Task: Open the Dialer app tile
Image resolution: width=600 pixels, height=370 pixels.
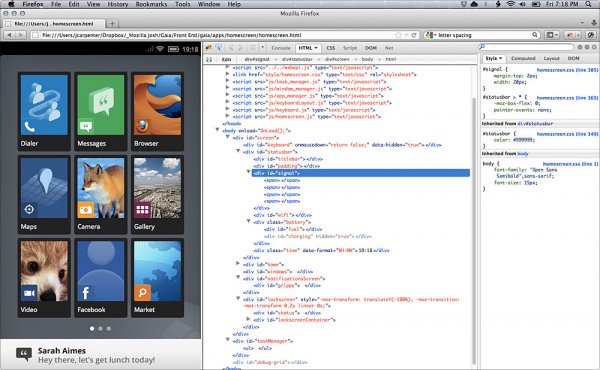Action: (44, 111)
